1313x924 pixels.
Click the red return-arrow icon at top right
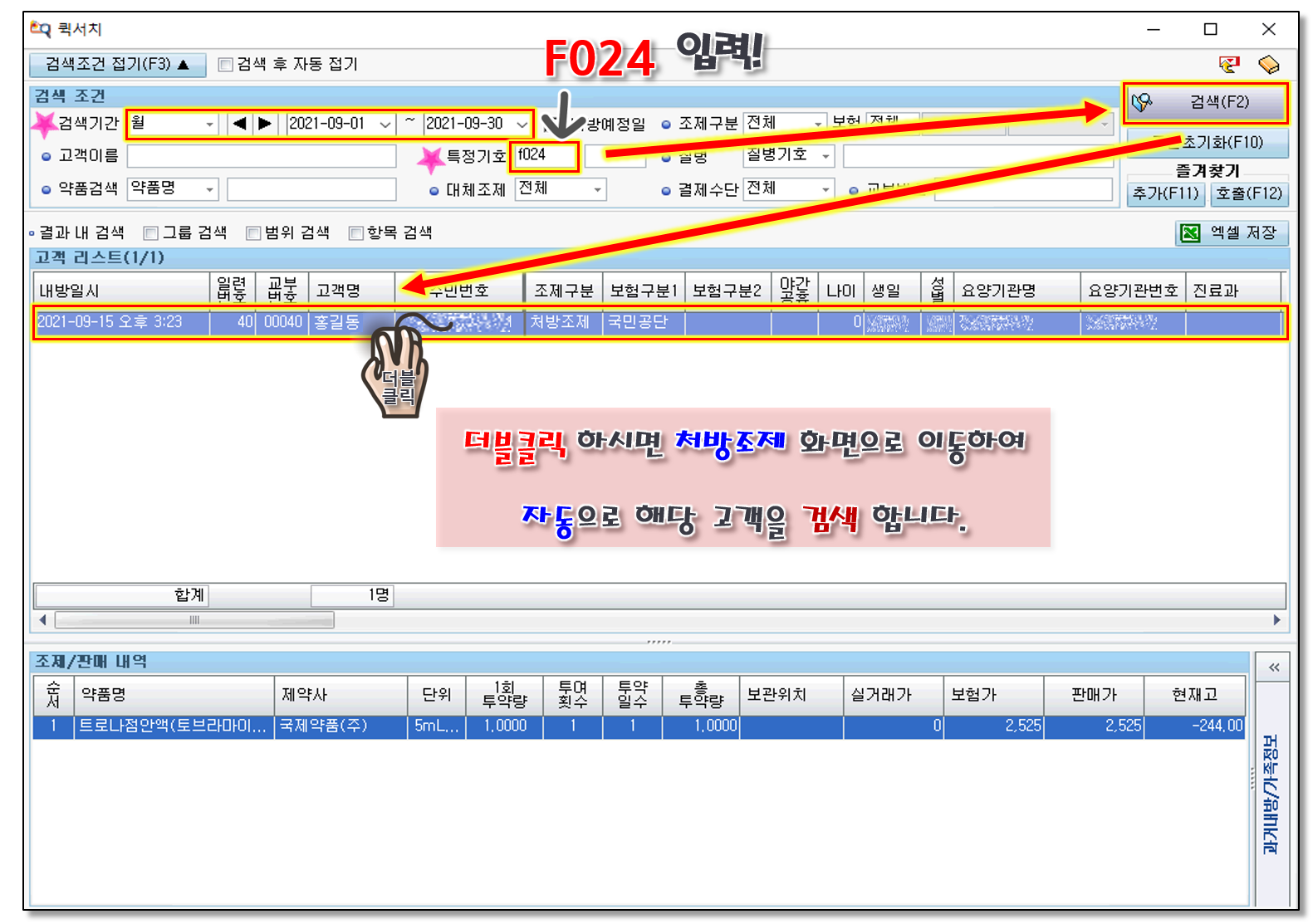pyautogui.click(x=1229, y=64)
